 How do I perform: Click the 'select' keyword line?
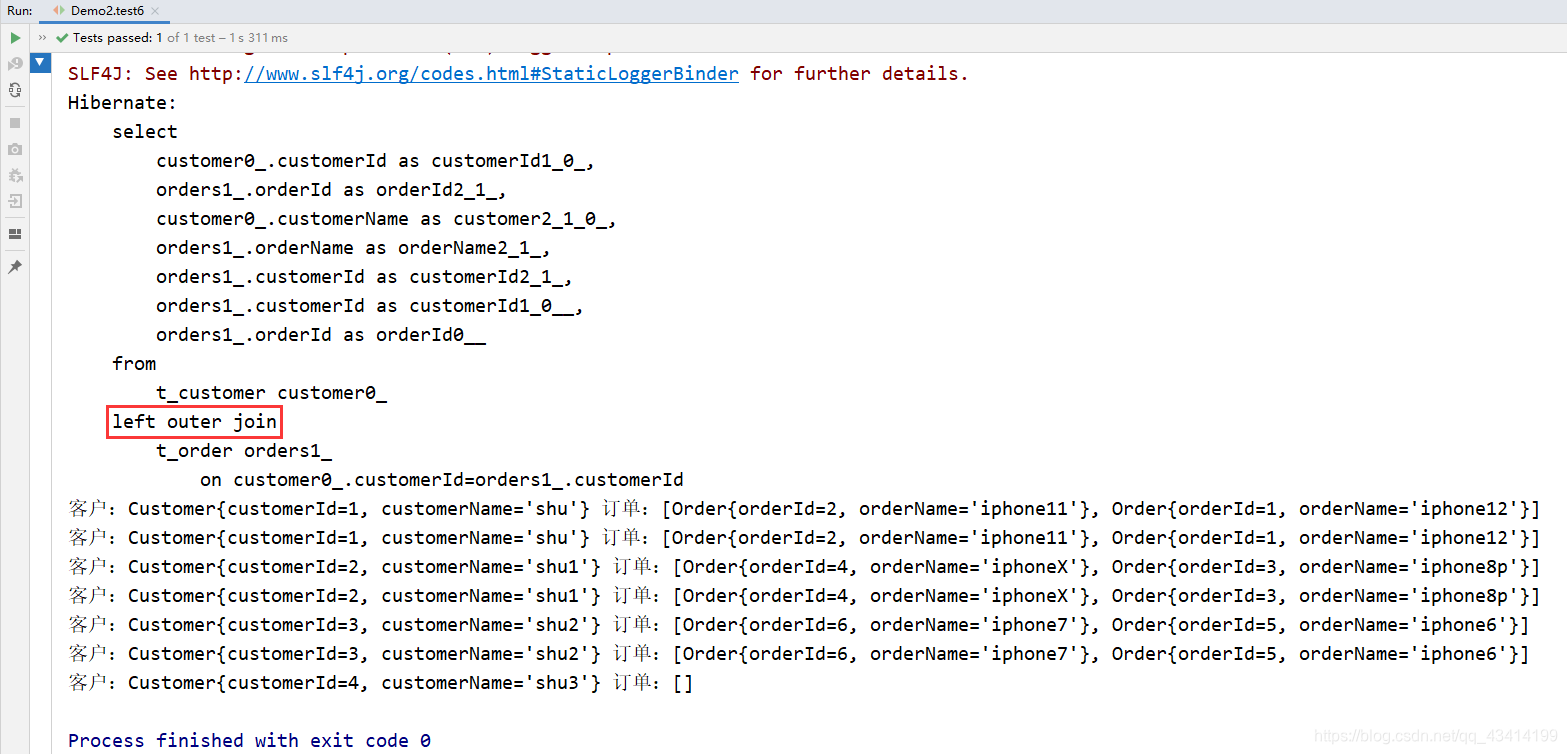pyautogui.click(x=145, y=132)
